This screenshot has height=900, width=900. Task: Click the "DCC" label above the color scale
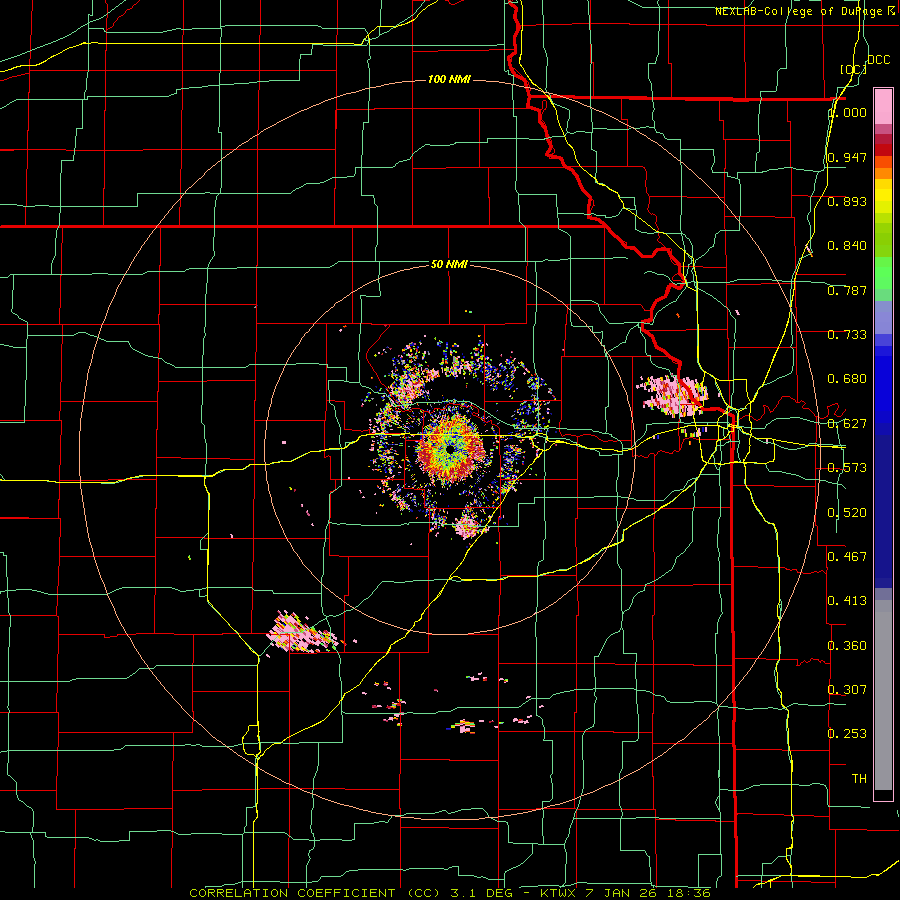878,60
